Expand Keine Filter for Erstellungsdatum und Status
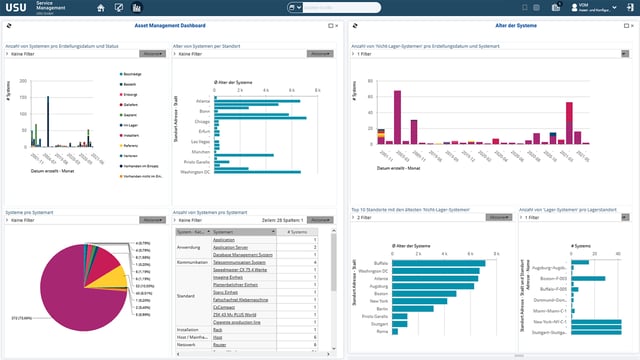 pyautogui.click(x=7, y=54)
